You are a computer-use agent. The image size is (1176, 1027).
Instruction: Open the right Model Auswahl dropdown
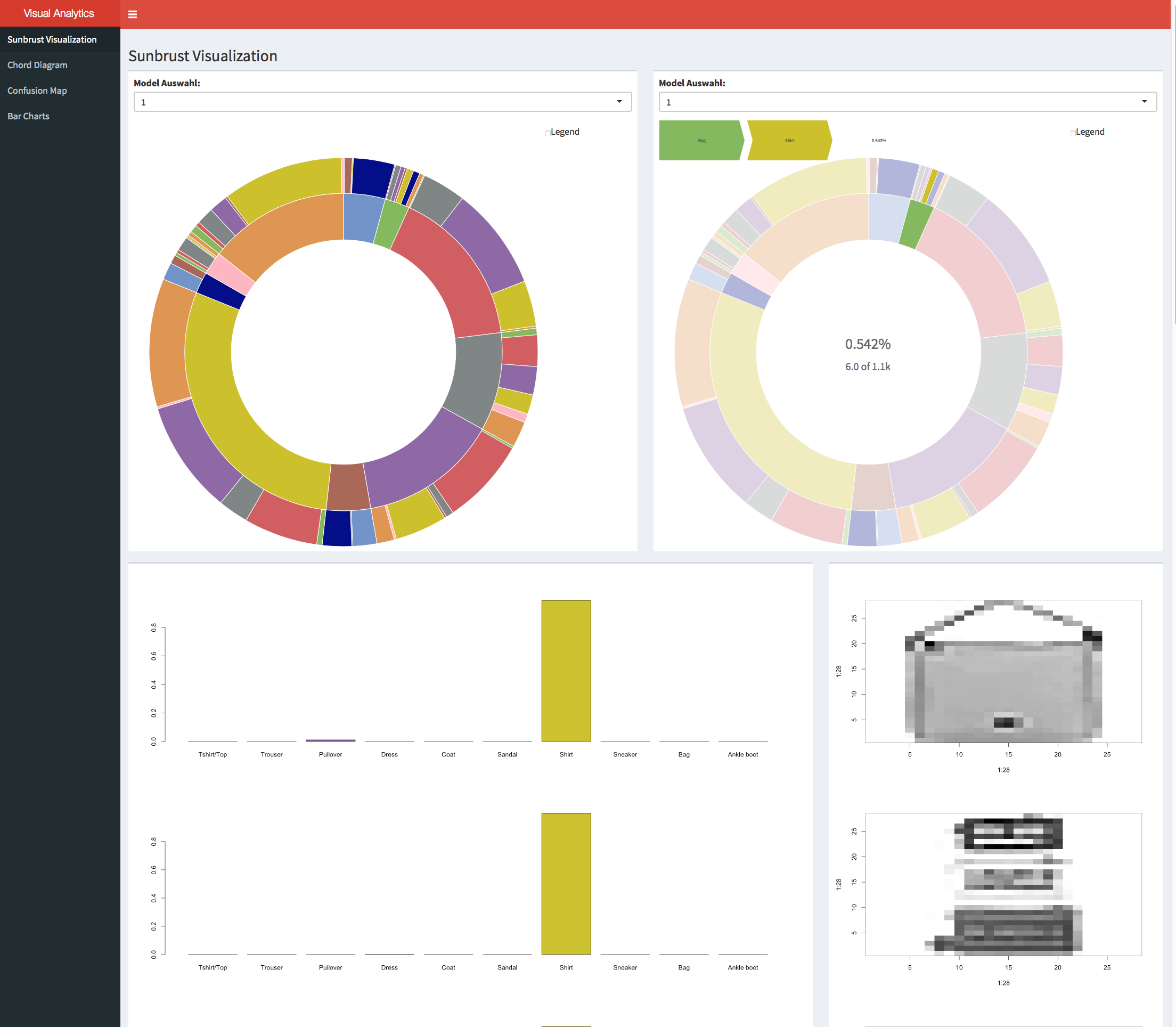[x=907, y=102]
